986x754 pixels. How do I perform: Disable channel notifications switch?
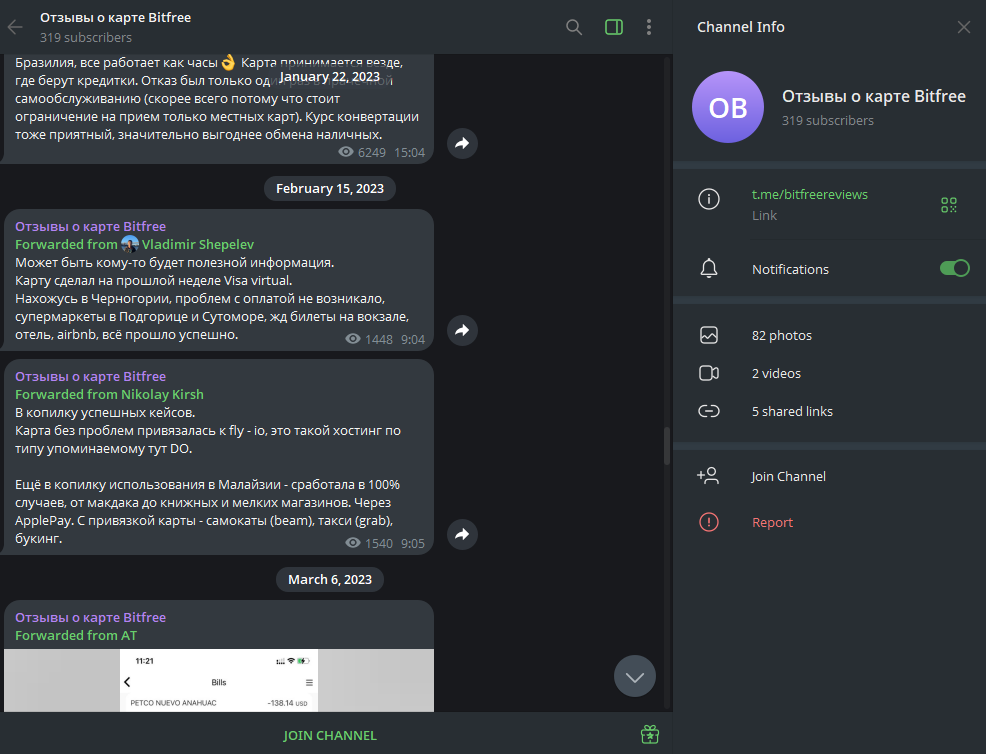coord(954,269)
